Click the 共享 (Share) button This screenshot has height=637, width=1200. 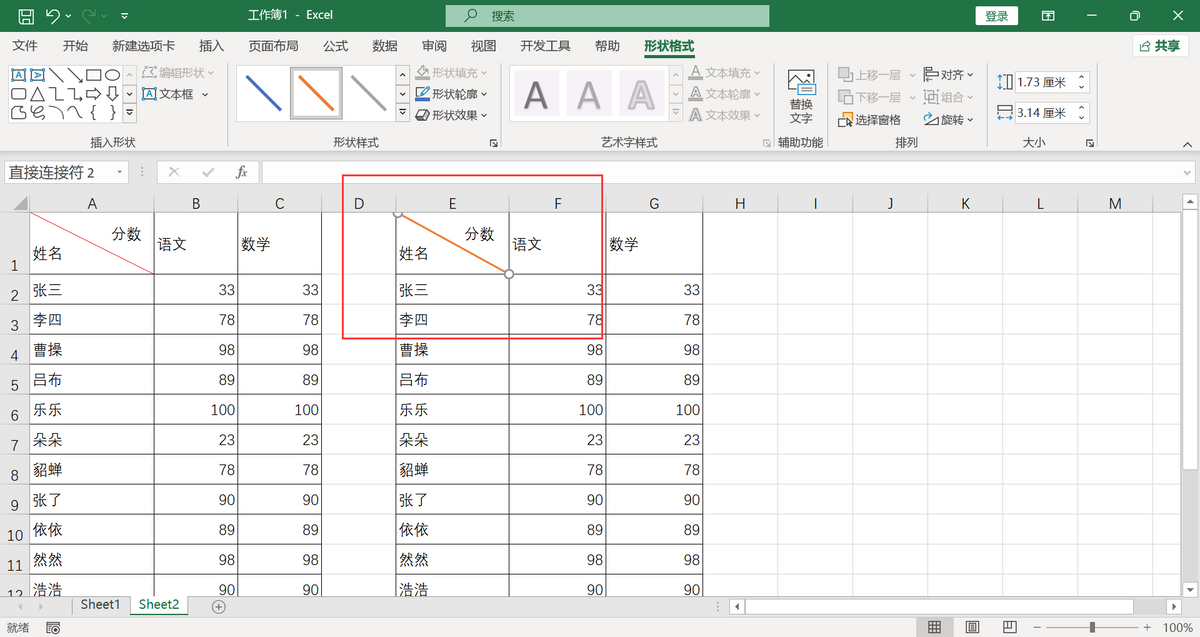tap(1159, 46)
